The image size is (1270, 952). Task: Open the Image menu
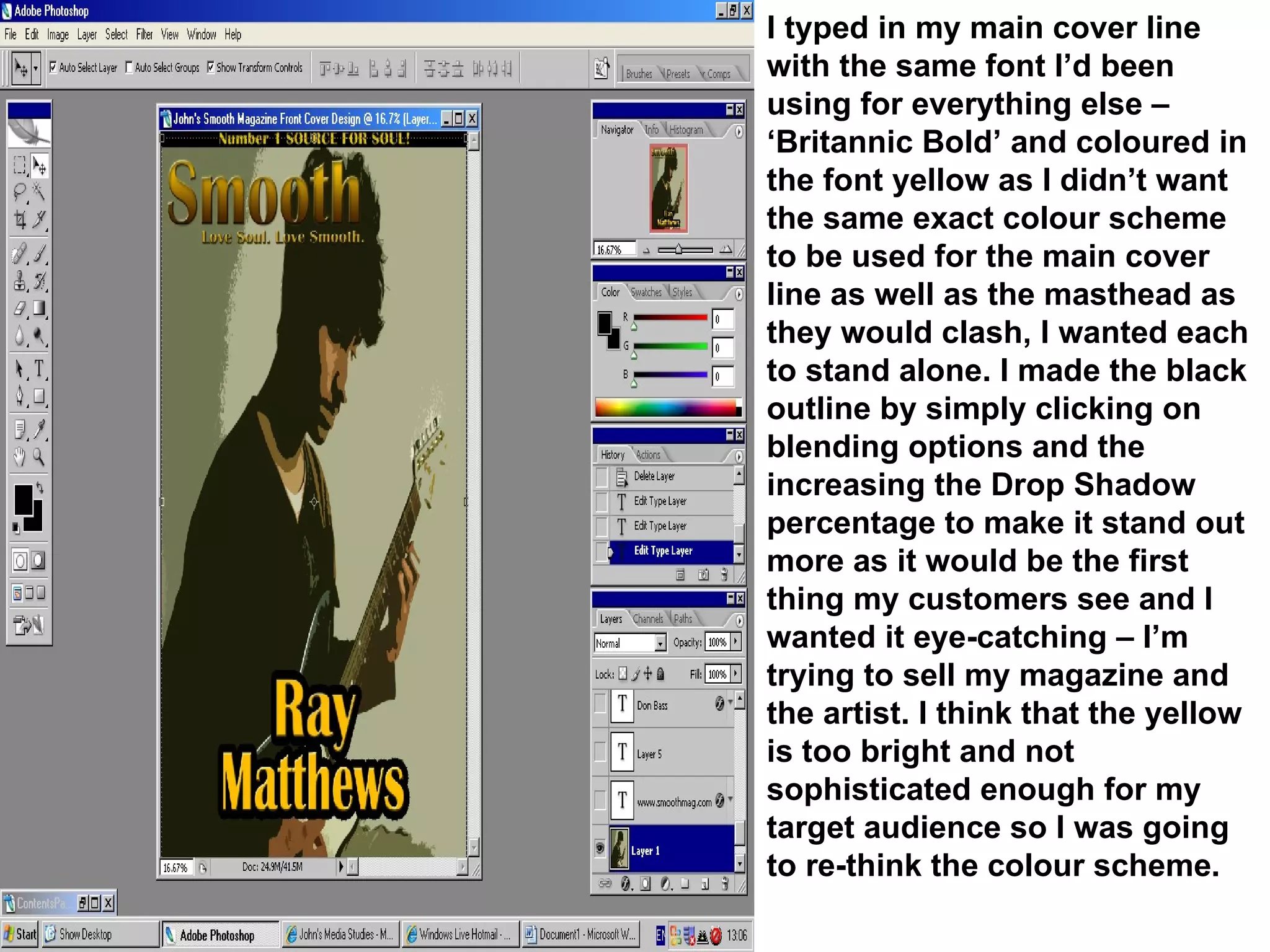click(58, 35)
